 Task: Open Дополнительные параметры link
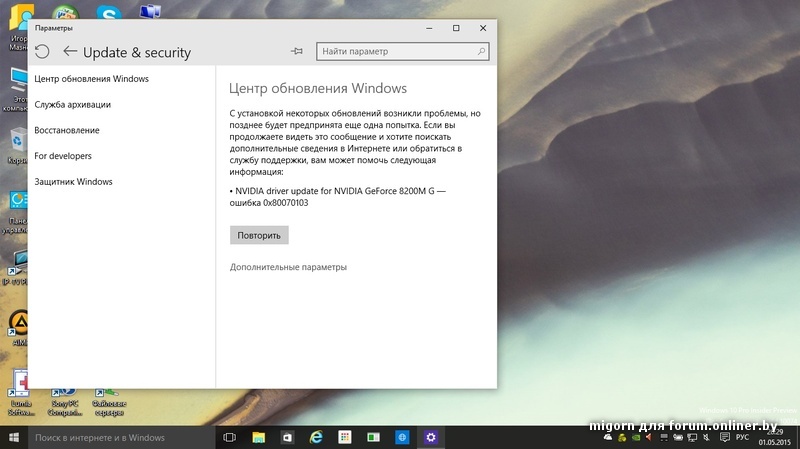288,267
